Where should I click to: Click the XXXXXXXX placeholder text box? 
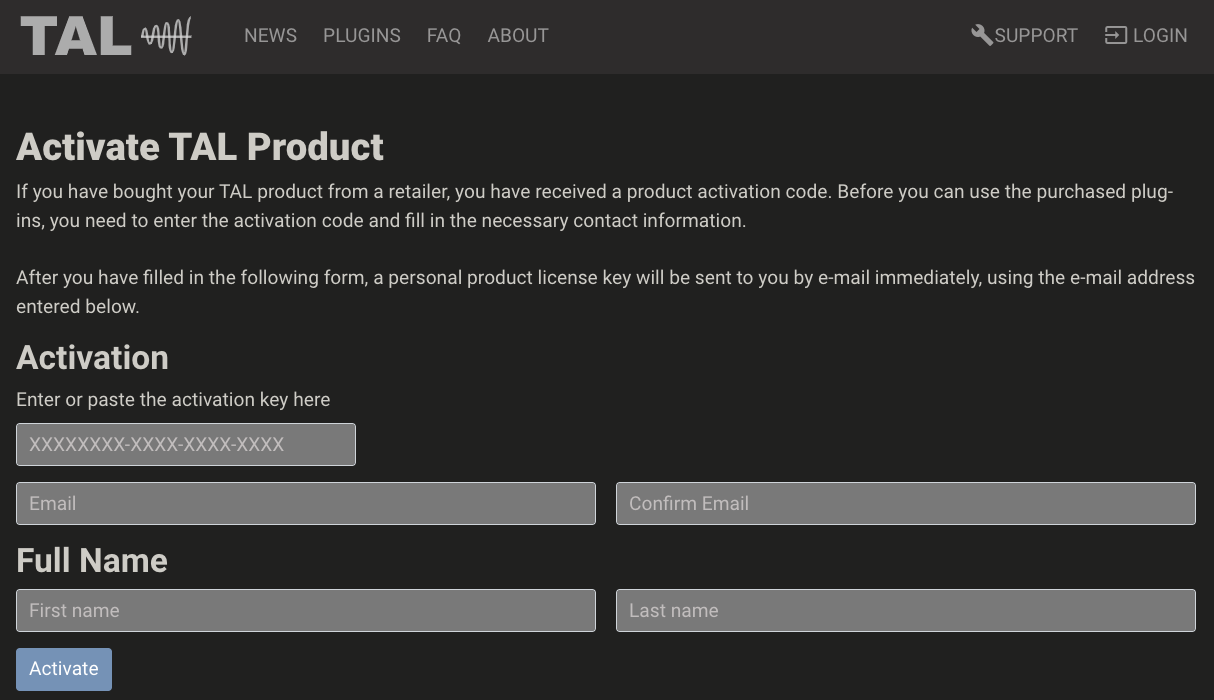[x=186, y=444]
